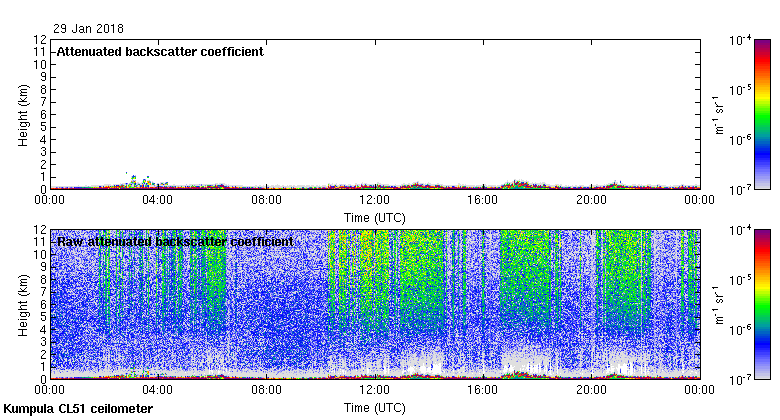Click the "16:00" tick on the upper time axis
This screenshot has height=420, width=780.
pos(483,200)
